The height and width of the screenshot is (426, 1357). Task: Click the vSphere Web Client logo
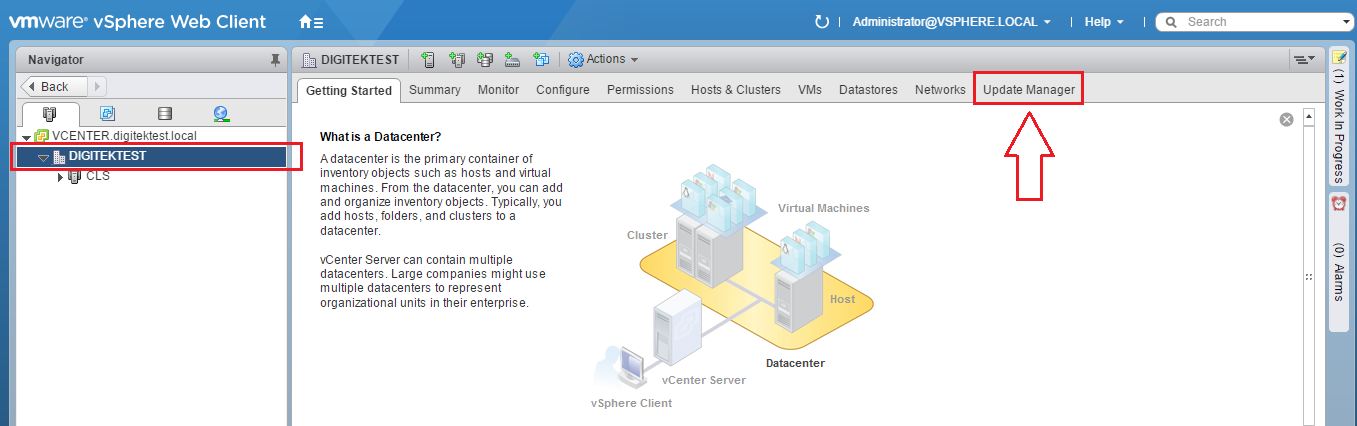pos(137,21)
